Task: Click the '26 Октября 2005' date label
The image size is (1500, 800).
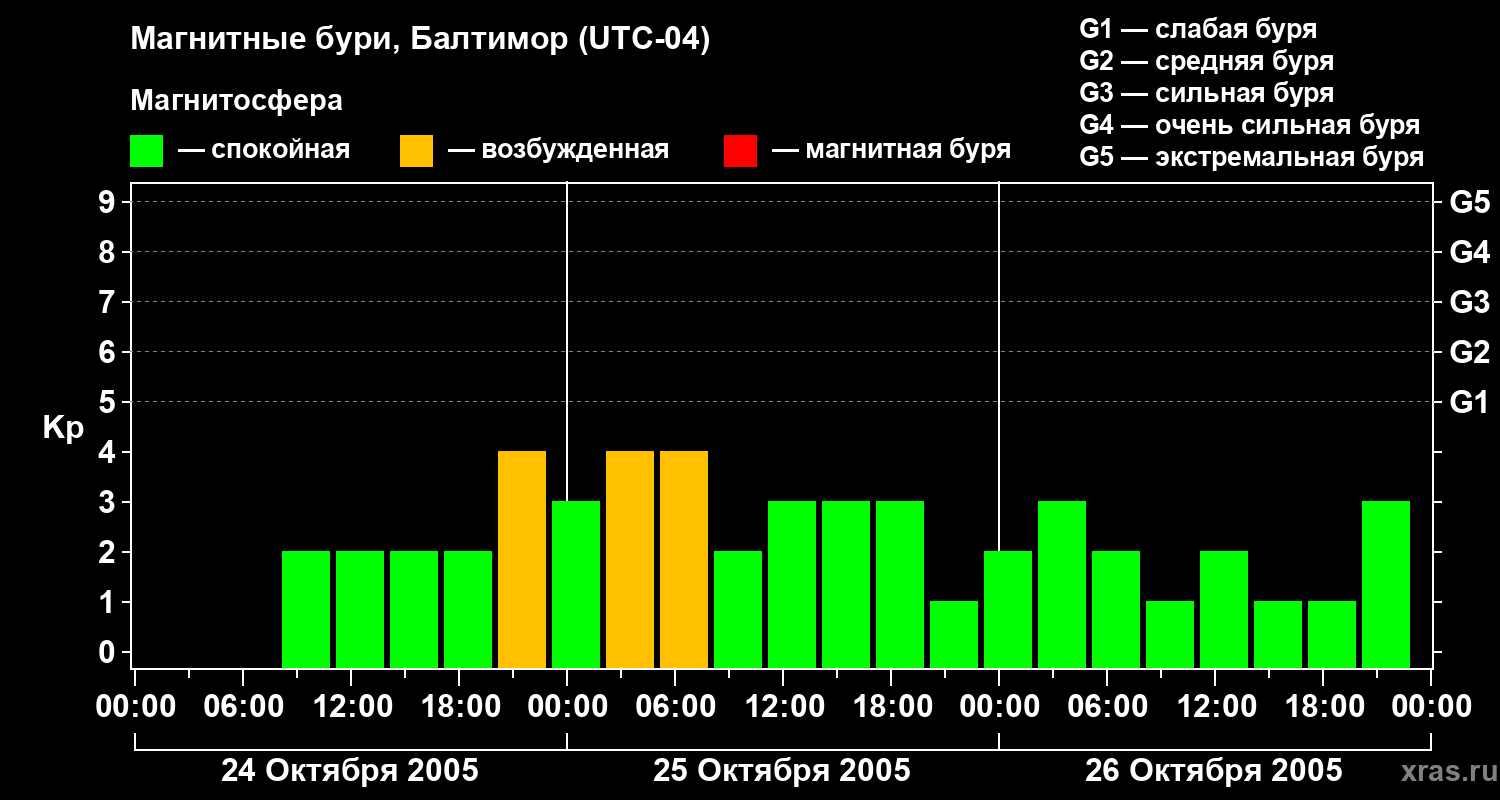Action: [x=1214, y=771]
